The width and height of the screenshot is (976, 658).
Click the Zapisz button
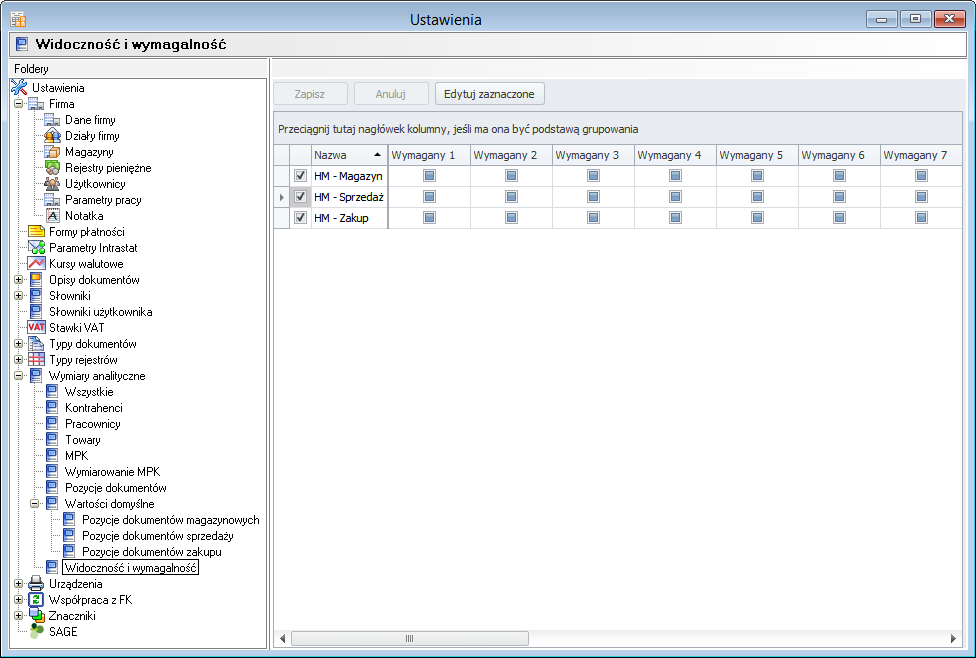310,94
